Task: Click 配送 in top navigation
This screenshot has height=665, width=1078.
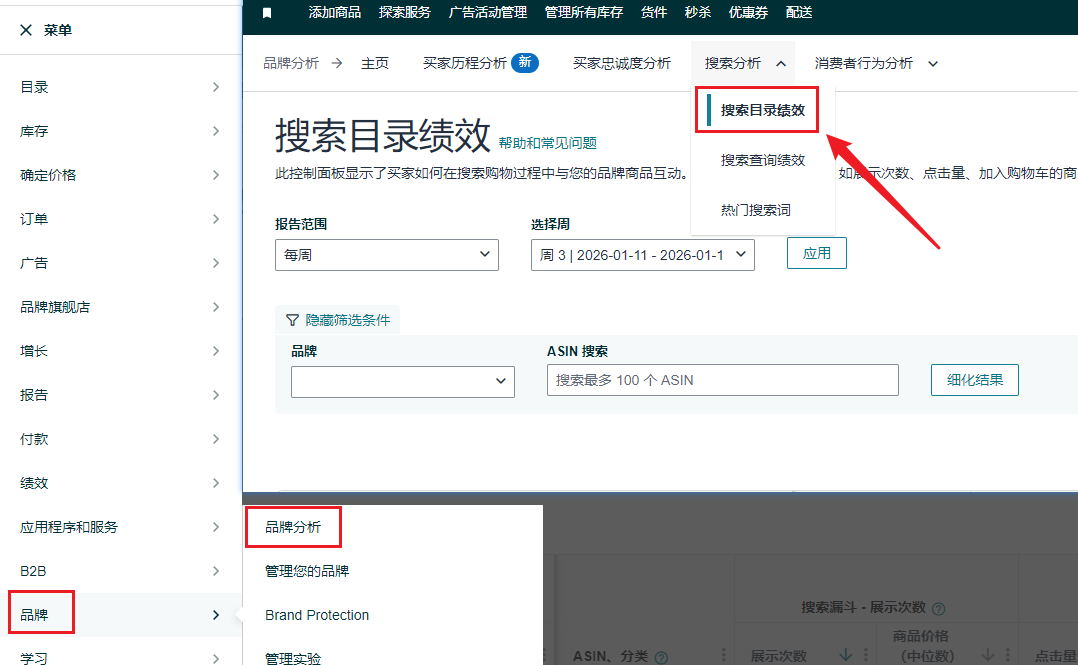Action: pos(799,12)
